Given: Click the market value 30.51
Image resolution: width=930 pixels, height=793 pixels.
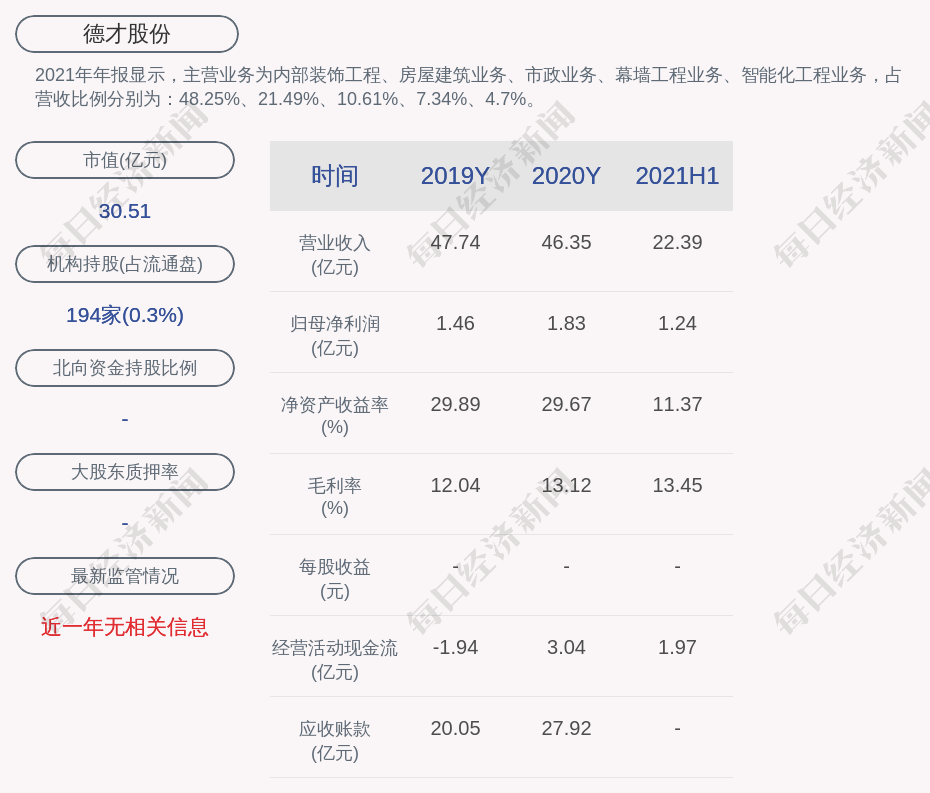Looking at the screenshot, I should 125,211.
